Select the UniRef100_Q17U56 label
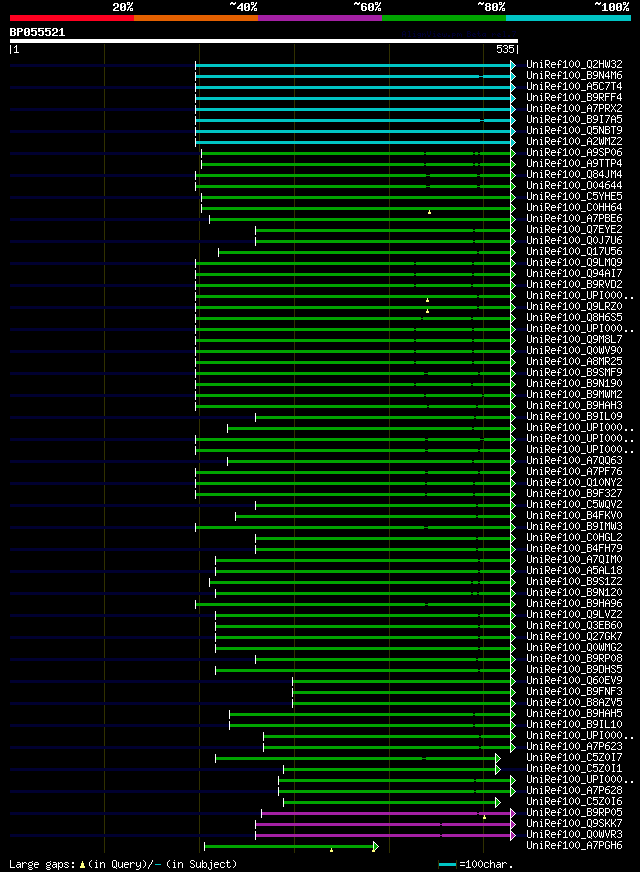 tap(574, 252)
